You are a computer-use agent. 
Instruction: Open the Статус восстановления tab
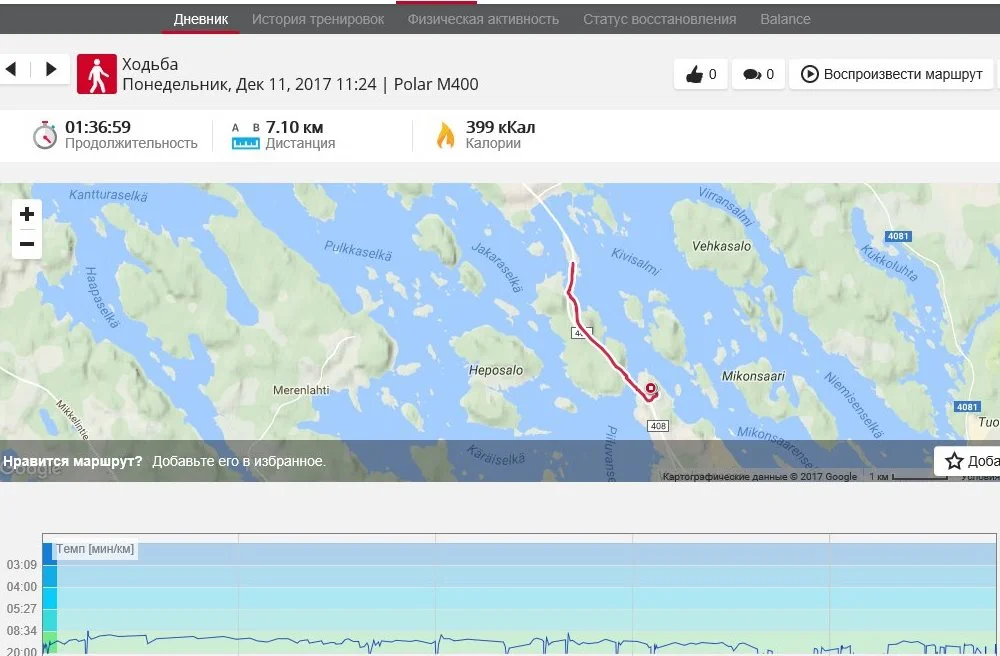click(x=659, y=19)
